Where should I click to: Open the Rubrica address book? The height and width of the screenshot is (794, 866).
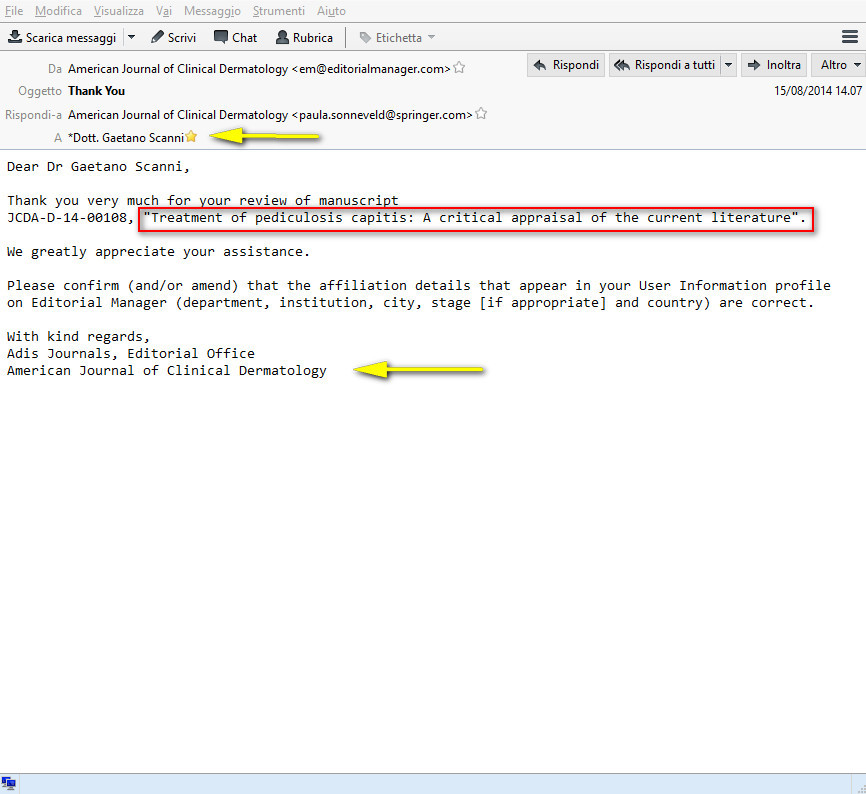tap(304, 38)
